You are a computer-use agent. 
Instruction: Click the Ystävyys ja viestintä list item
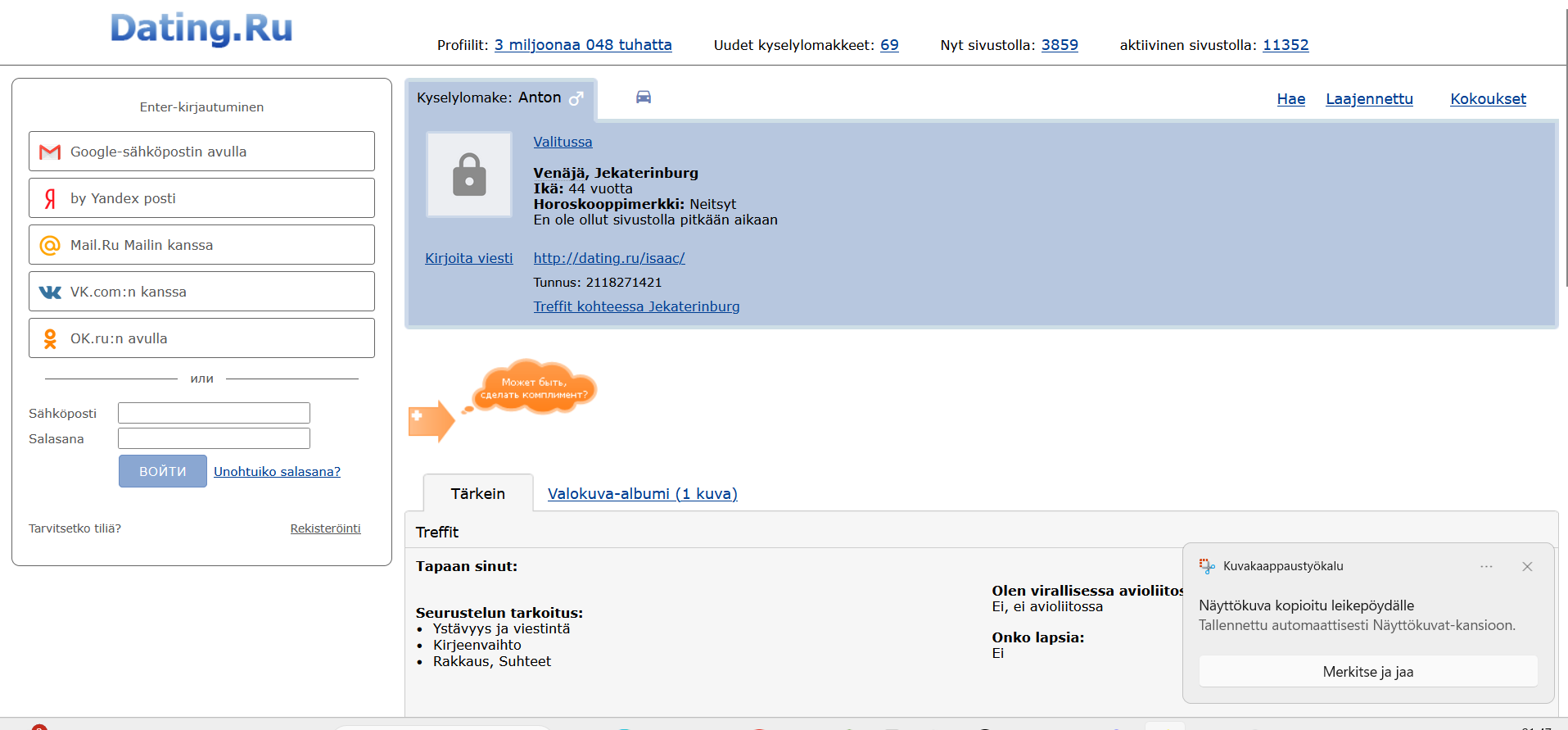(x=501, y=628)
